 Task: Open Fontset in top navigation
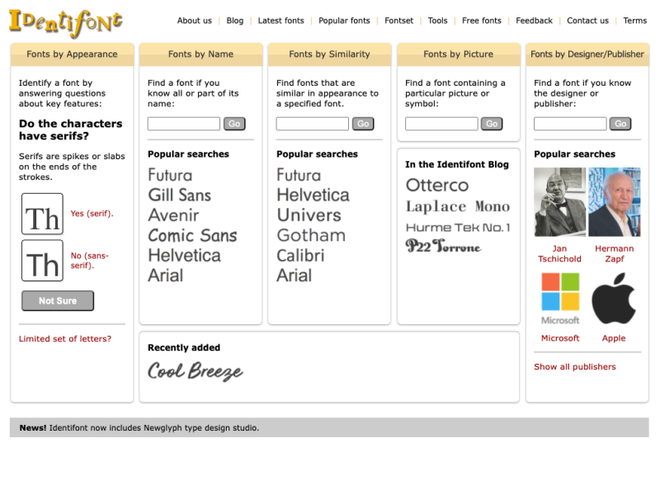[399, 21]
